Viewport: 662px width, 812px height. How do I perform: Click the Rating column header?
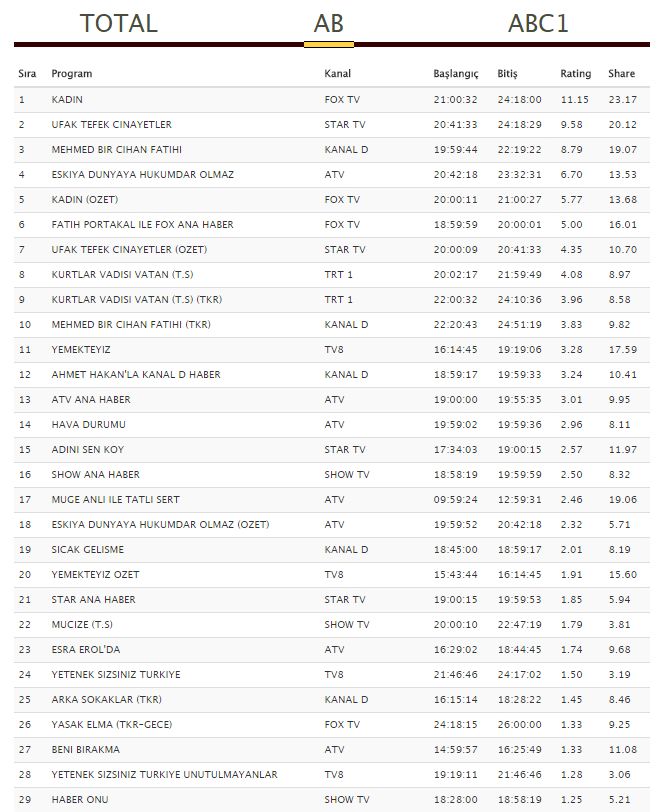(575, 74)
